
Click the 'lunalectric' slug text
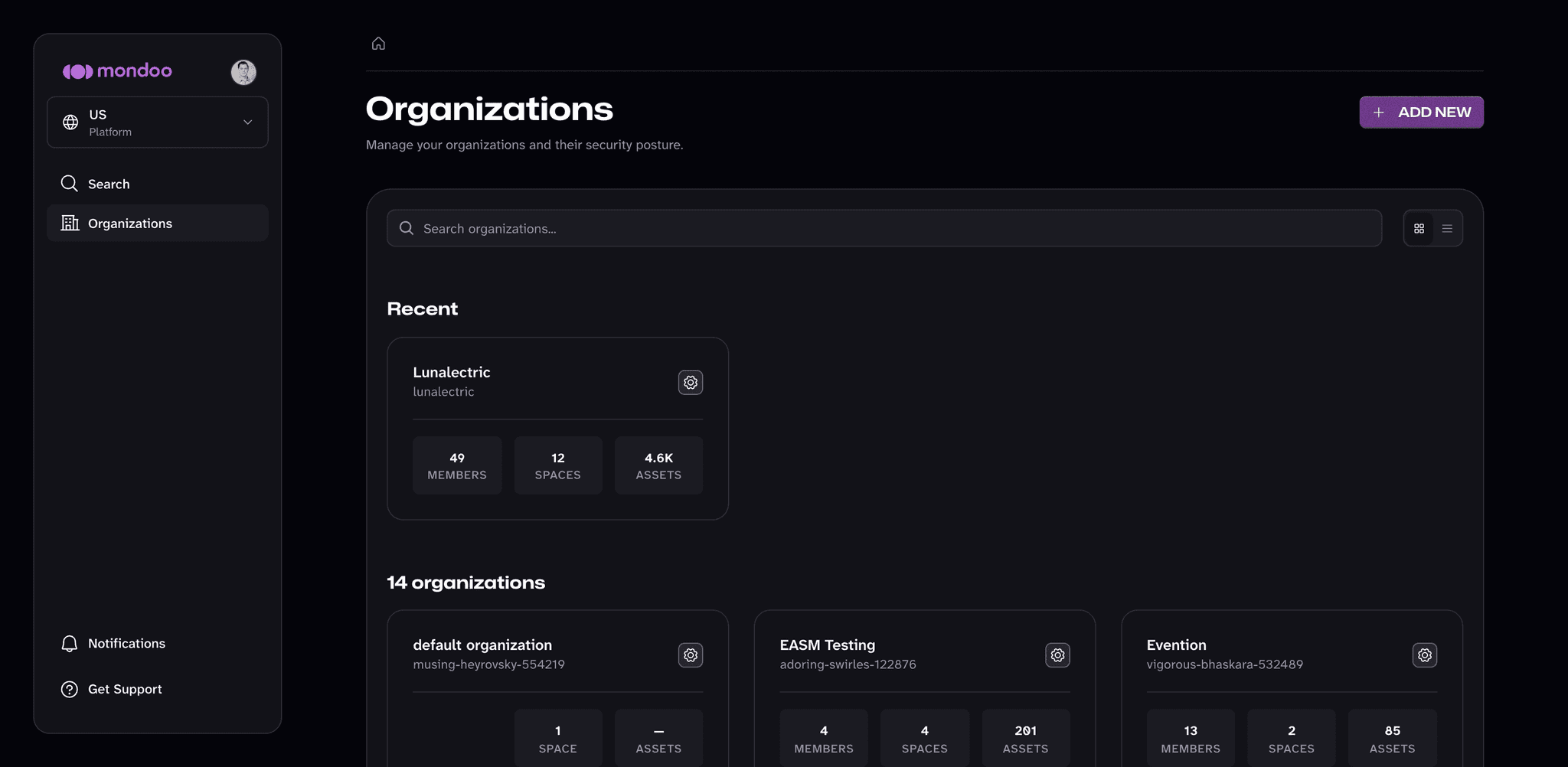(x=444, y=392)
